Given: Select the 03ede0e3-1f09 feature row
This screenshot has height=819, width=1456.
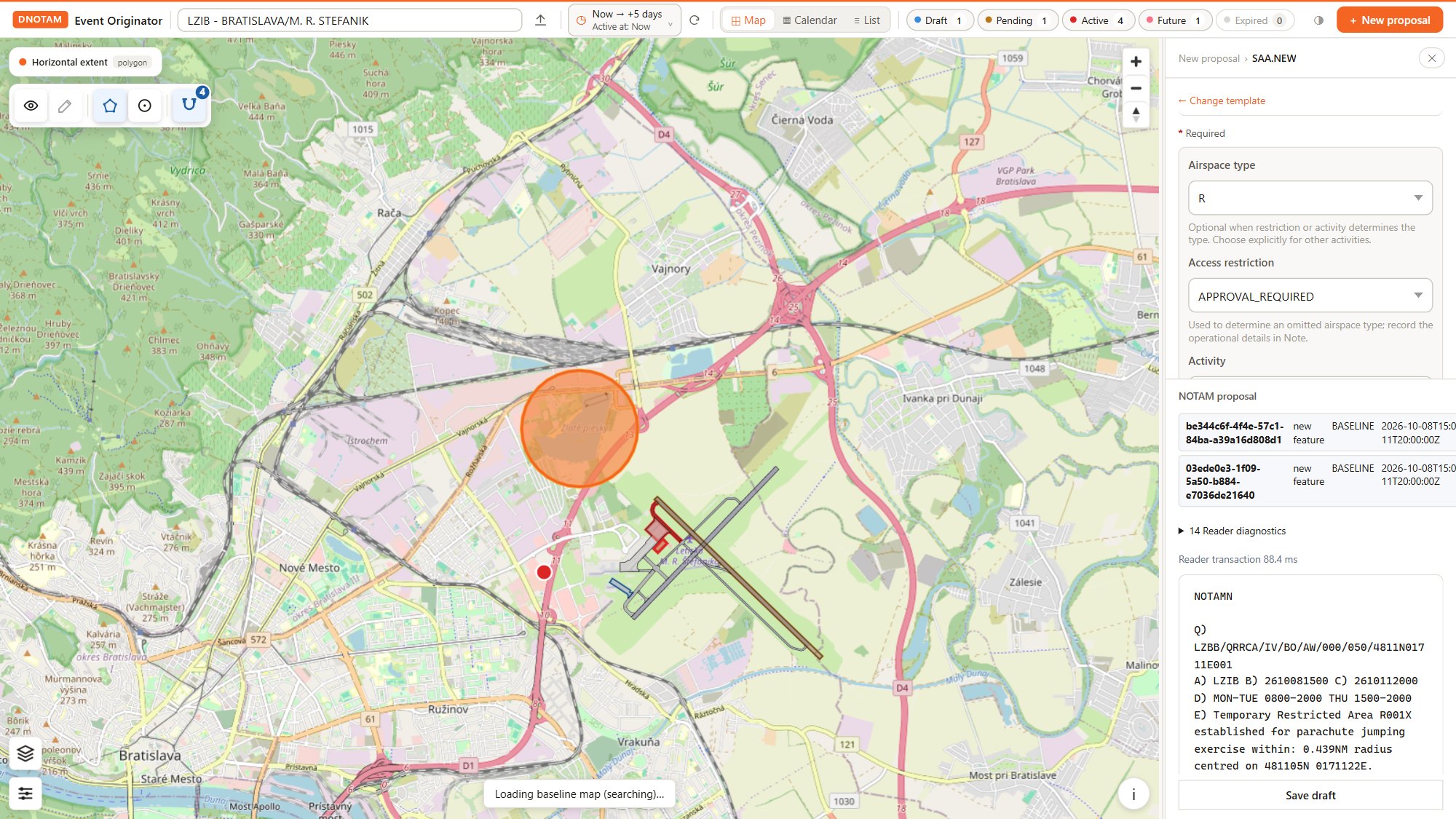Looking at the screenshot, I should point(1316,481).
